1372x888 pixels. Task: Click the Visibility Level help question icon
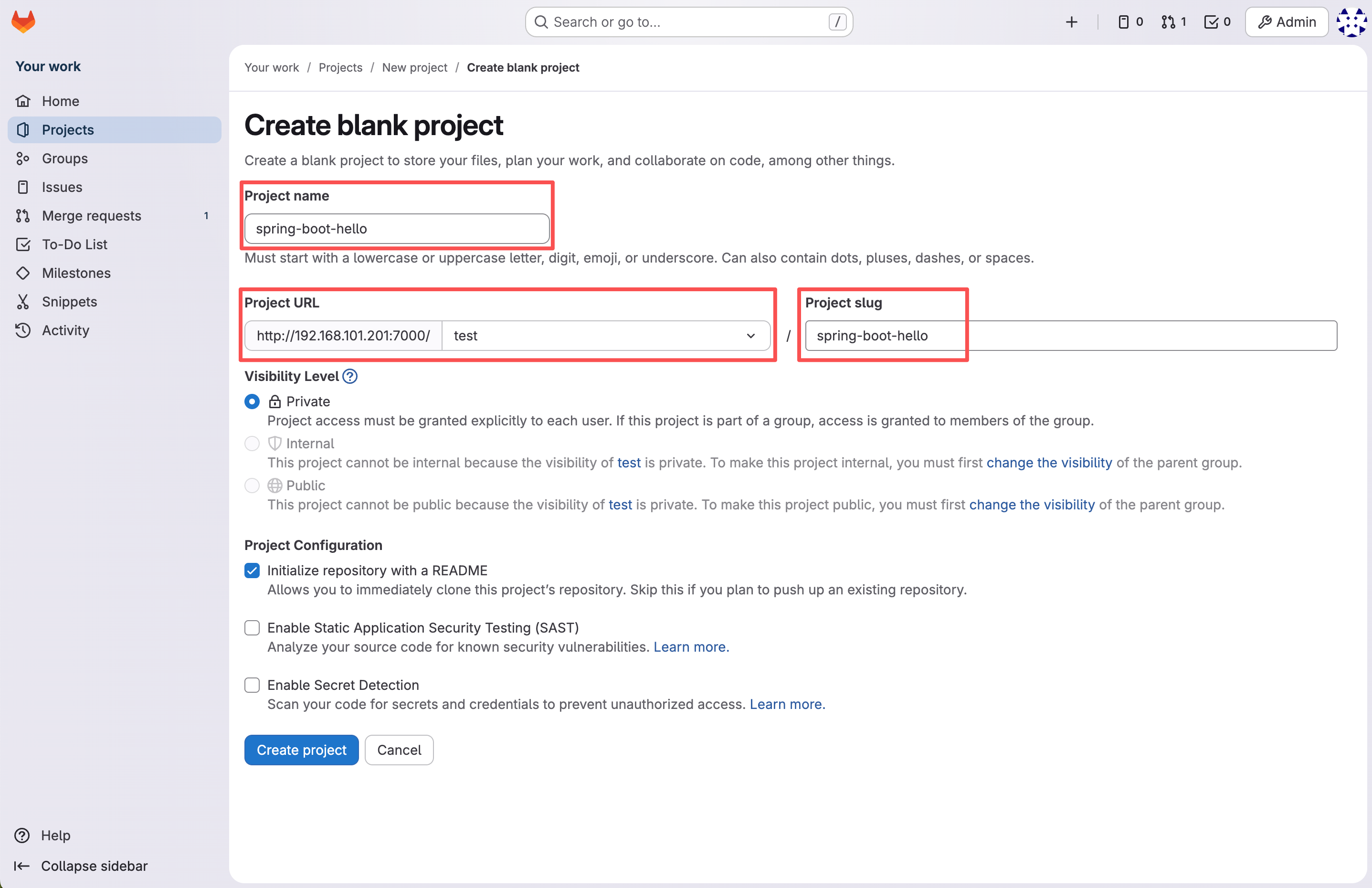tap(350, 376)
